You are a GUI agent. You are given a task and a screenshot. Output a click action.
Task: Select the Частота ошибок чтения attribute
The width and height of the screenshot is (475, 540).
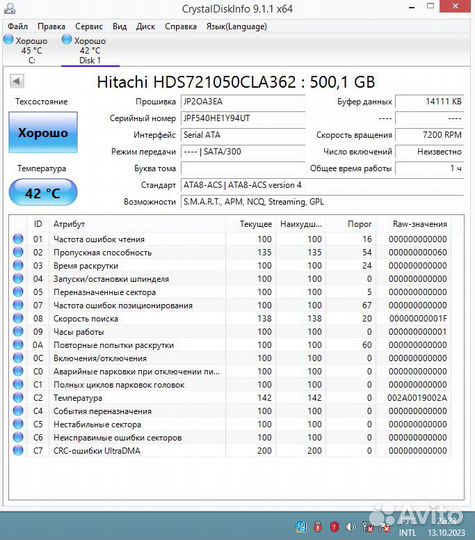click(x=99, y=239)
